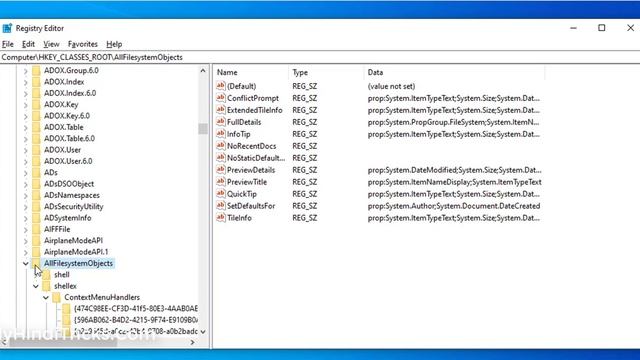
Task: Select the {596AB062-B4D2-4215 subkey
Action: [136, 320]
